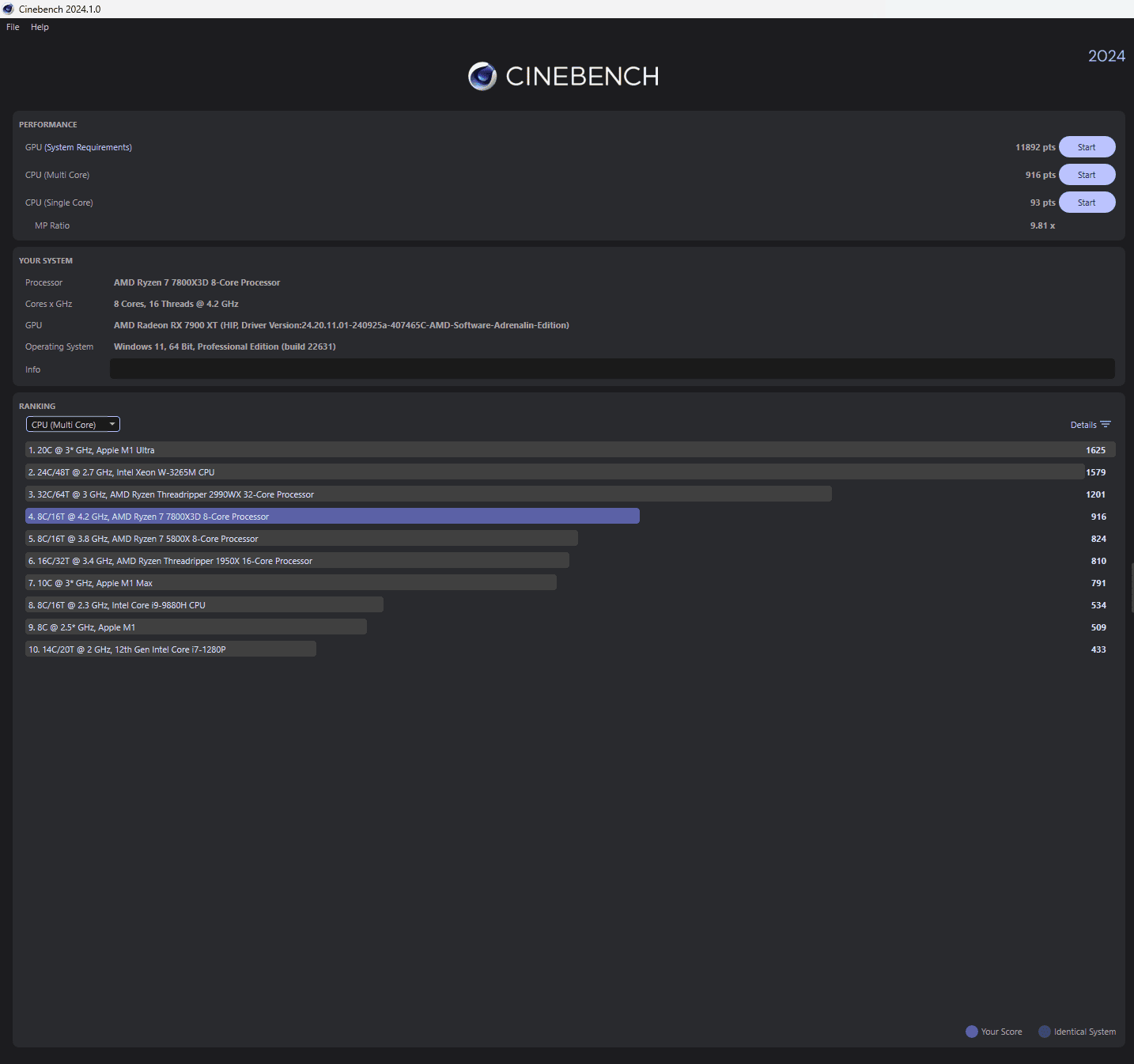Click the MP Ratio label

pyautogui.click(x=52, y=225)
